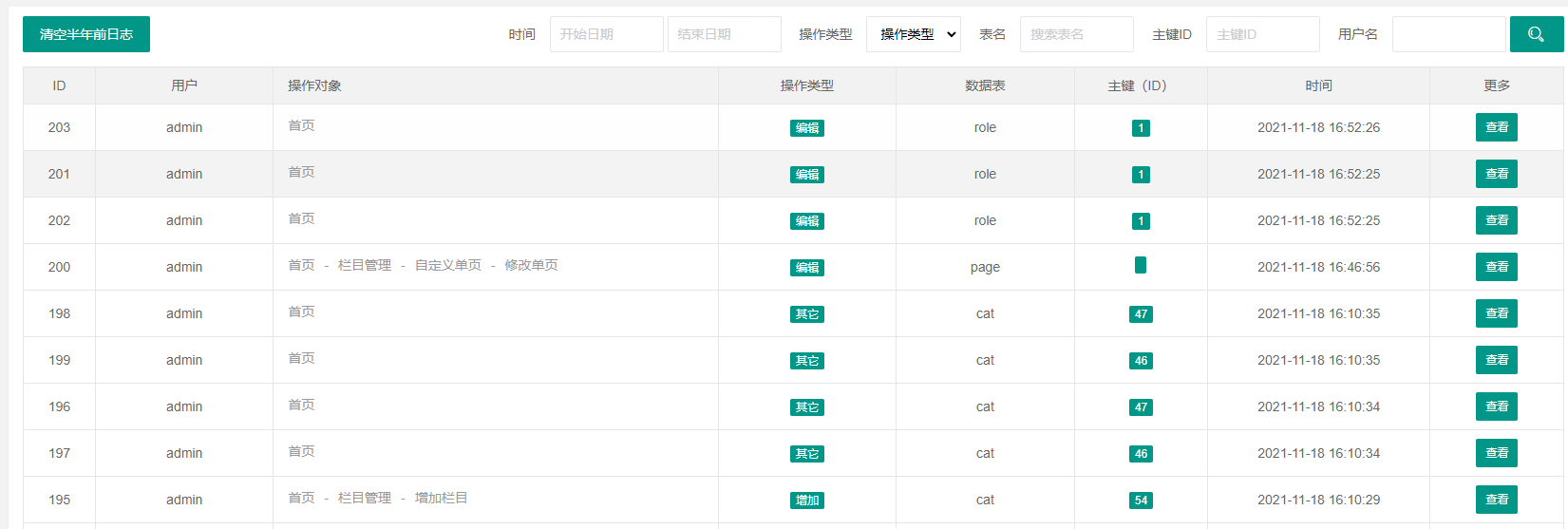Click the empty key badge in row 200
Screen dimensions: 1568x529
click(x=1141, y=265)
